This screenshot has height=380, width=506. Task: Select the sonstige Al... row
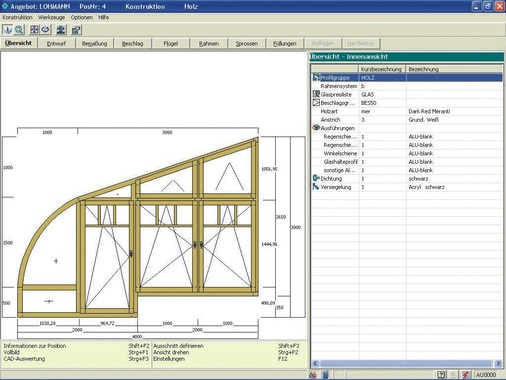[x=407, y=170]
